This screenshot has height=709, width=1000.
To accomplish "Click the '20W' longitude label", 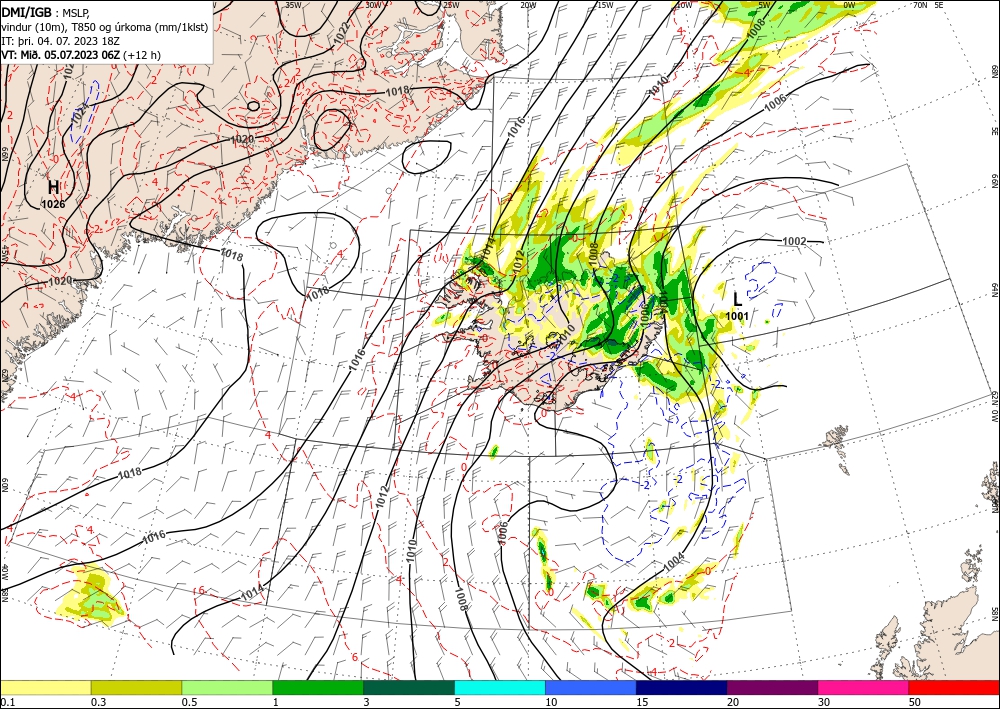I will click(528, 5).
